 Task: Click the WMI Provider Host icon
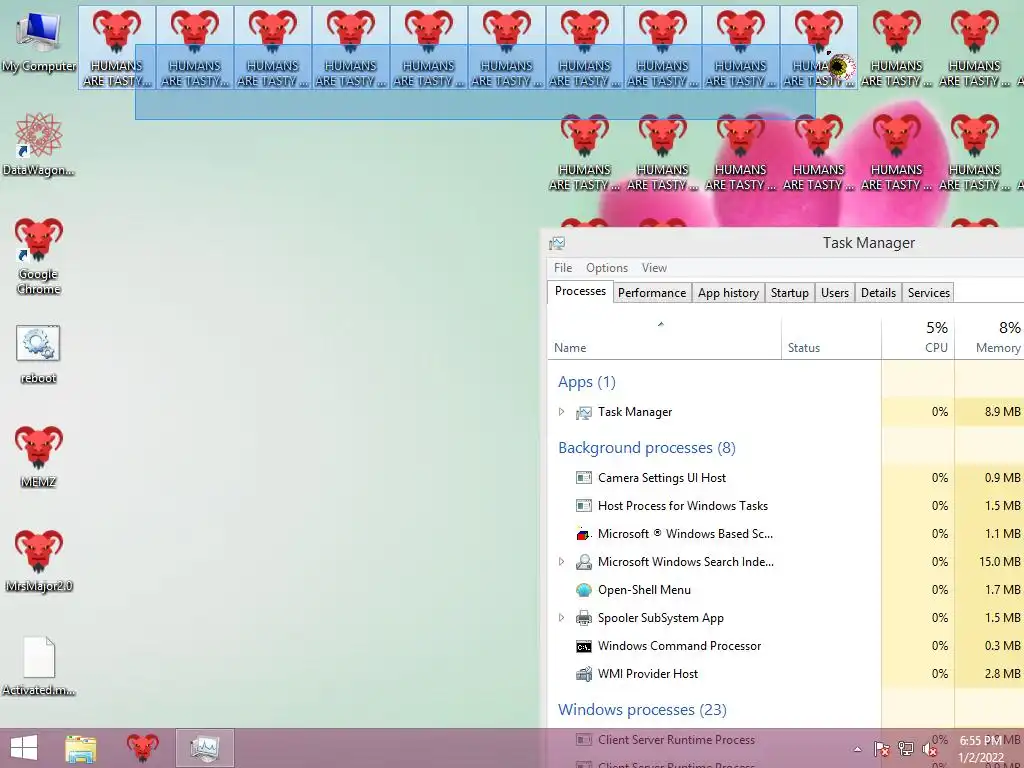584,674
